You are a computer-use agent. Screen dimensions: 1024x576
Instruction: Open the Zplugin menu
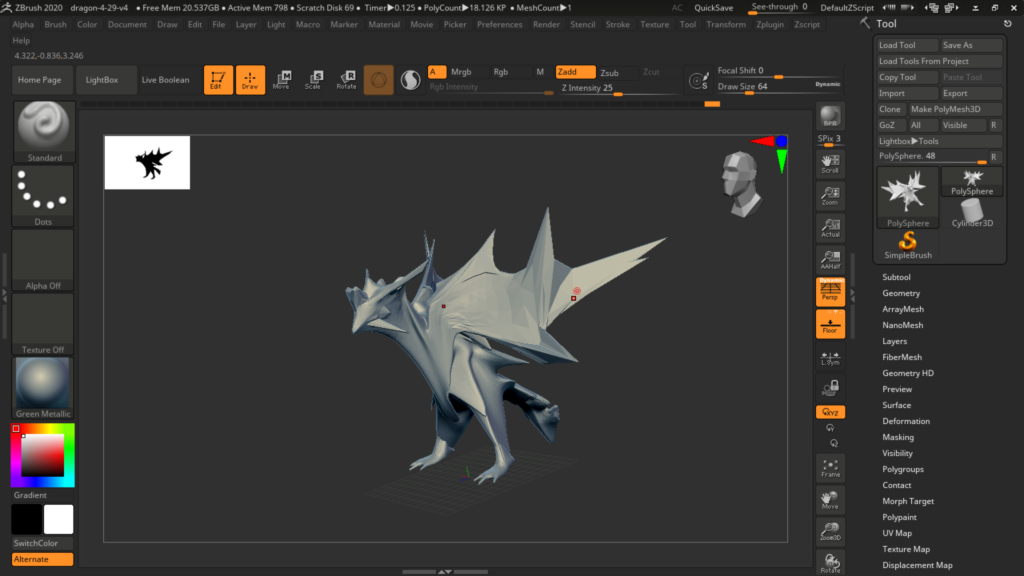pos(770,24)
